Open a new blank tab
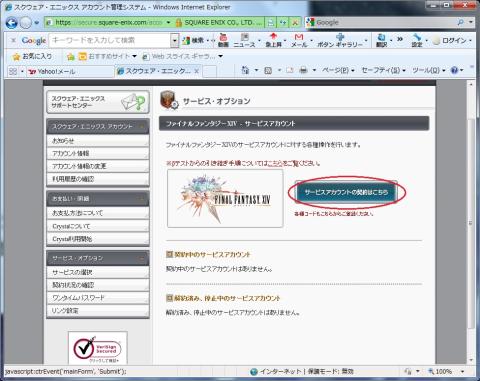 pos(209,71)
